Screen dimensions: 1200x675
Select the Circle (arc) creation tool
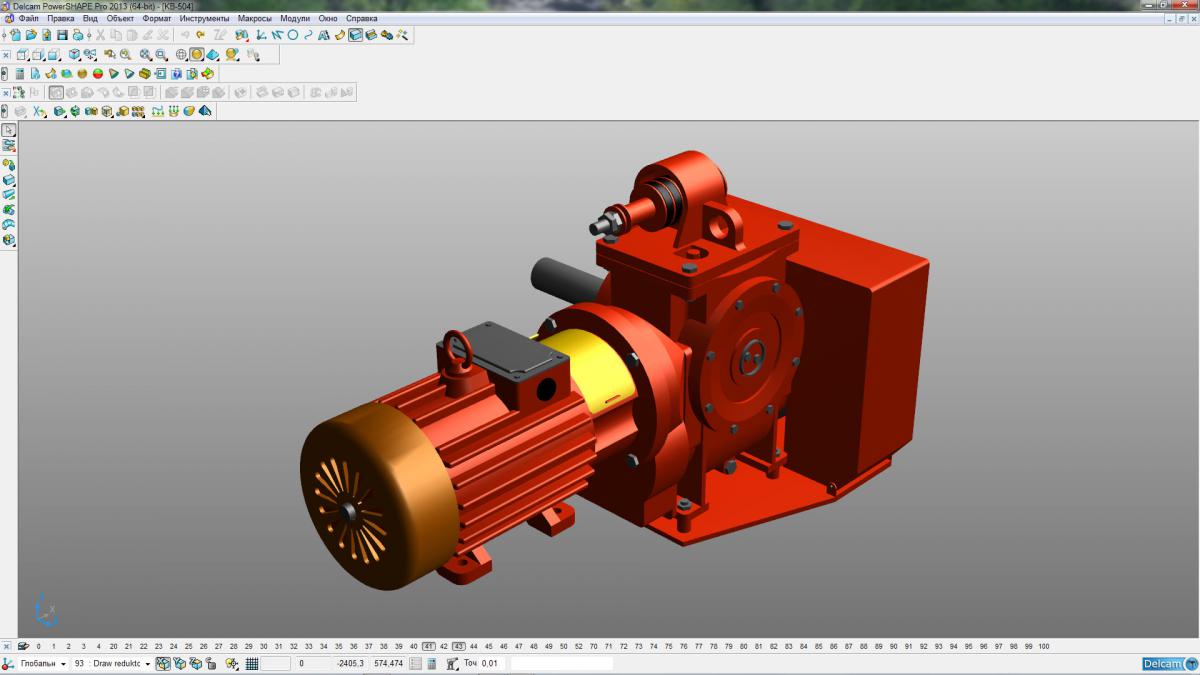tap(293, 34)
